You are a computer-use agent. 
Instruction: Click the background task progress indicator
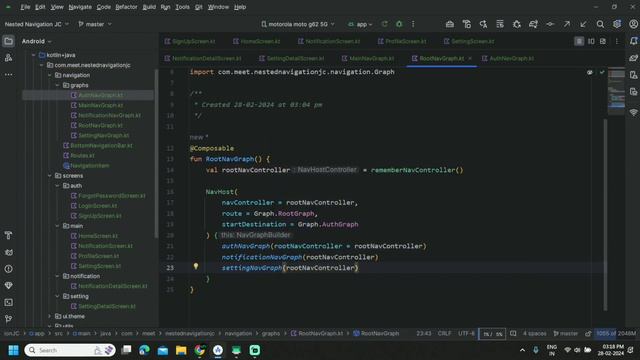pyautogui.click(x=492, y=334)
